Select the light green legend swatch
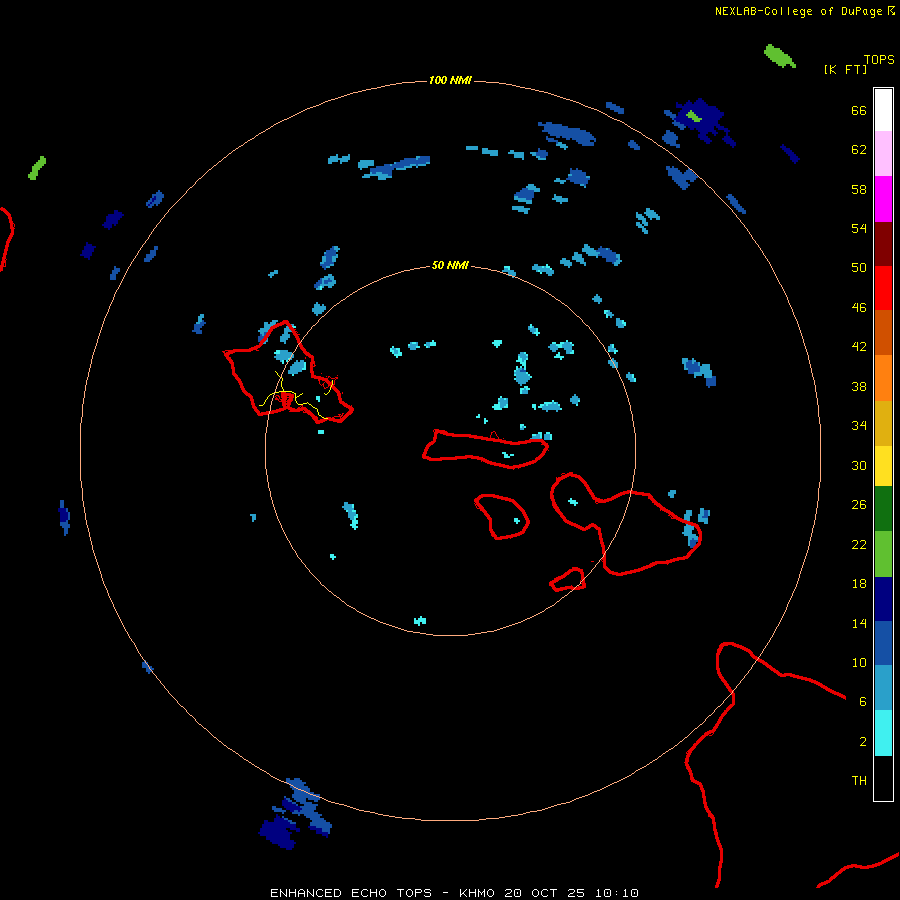Screen dimensions: 900x900 coord(883,554)
